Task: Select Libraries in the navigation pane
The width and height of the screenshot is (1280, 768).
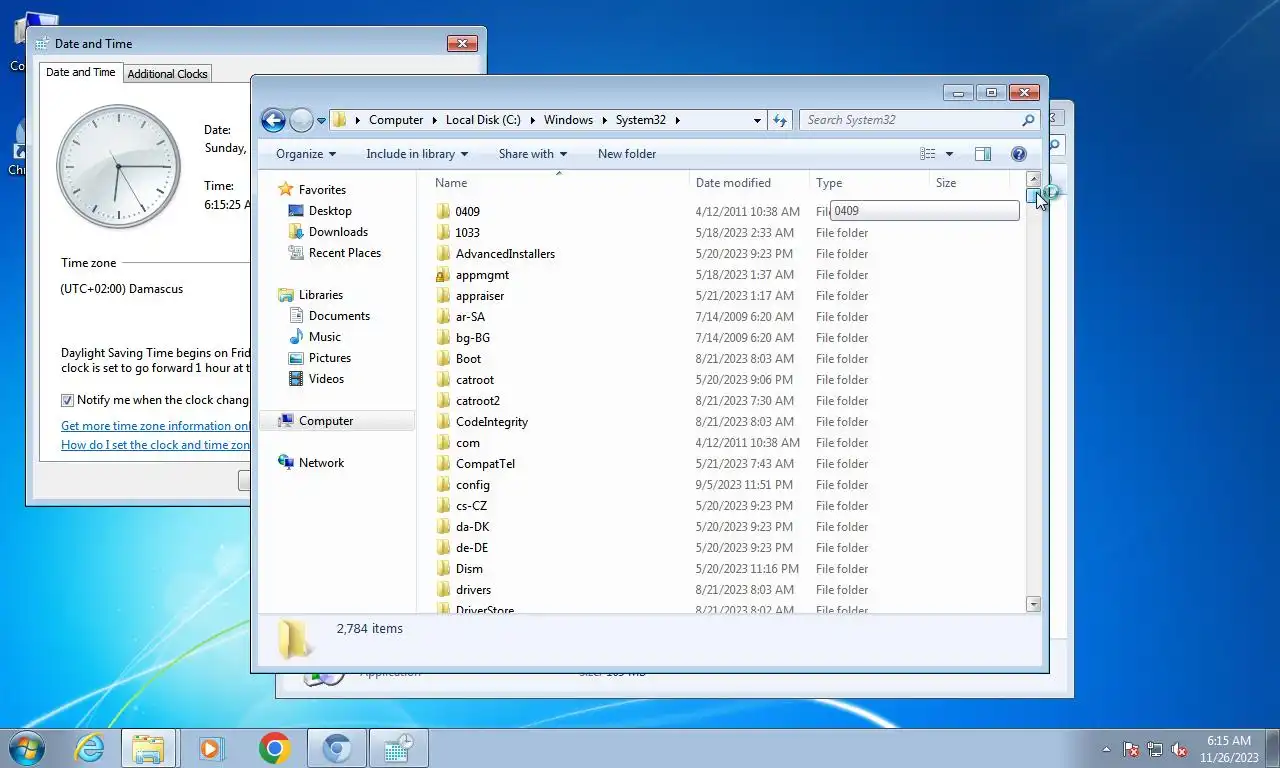Action: 320,295
